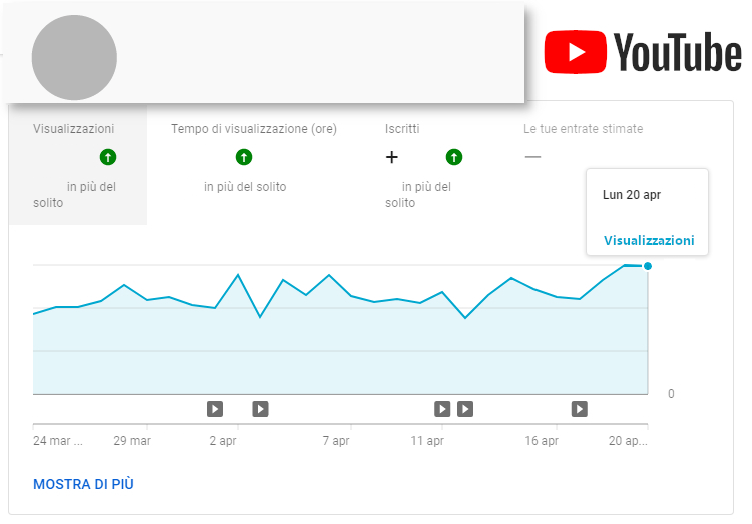This screenshot has height=524, width=752.
Task: Click the video marker icon just after 11 apr
Action: pos(465,409)
